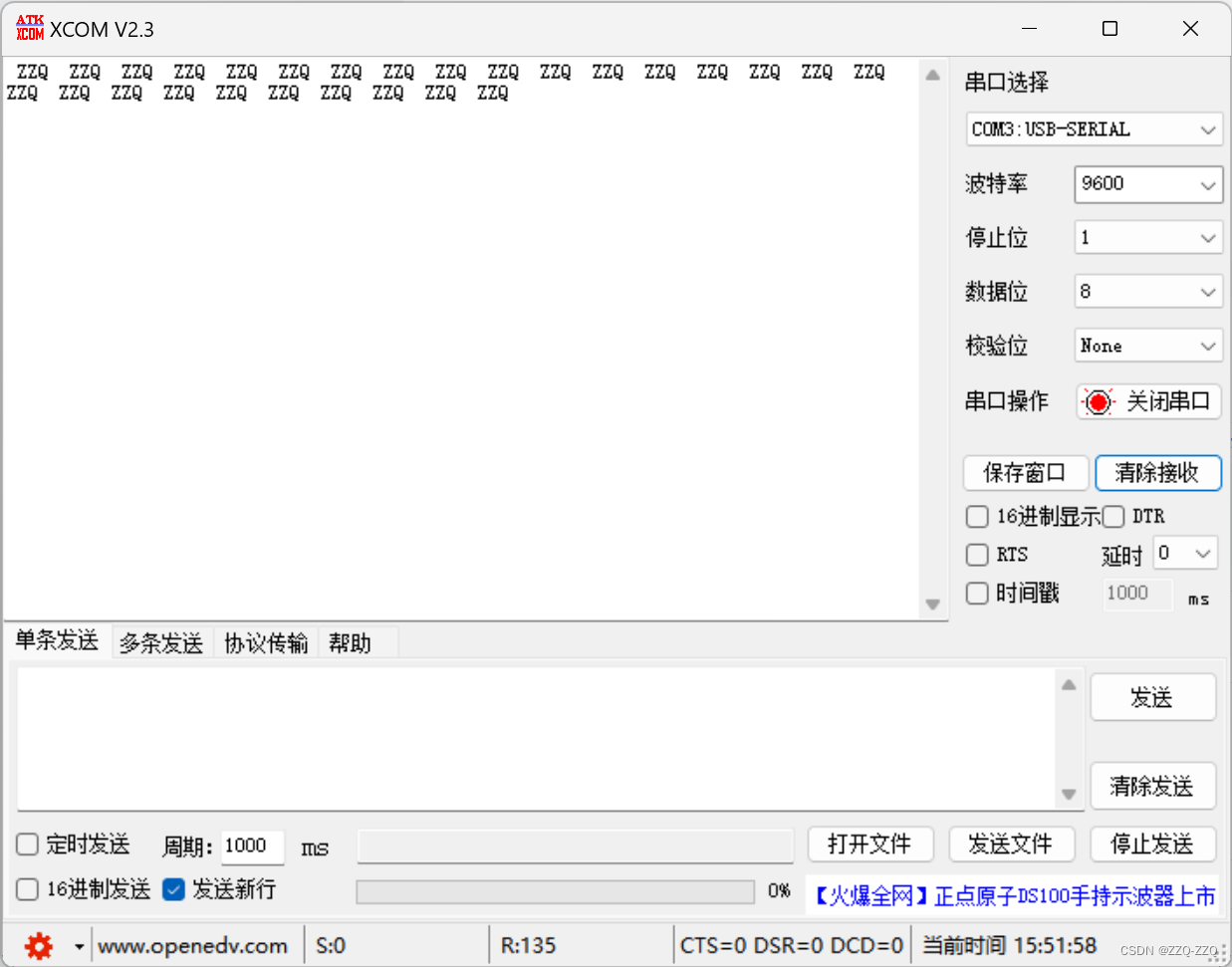Click the 周期 period input field
1232x967 pixels.
pos(251,846)
